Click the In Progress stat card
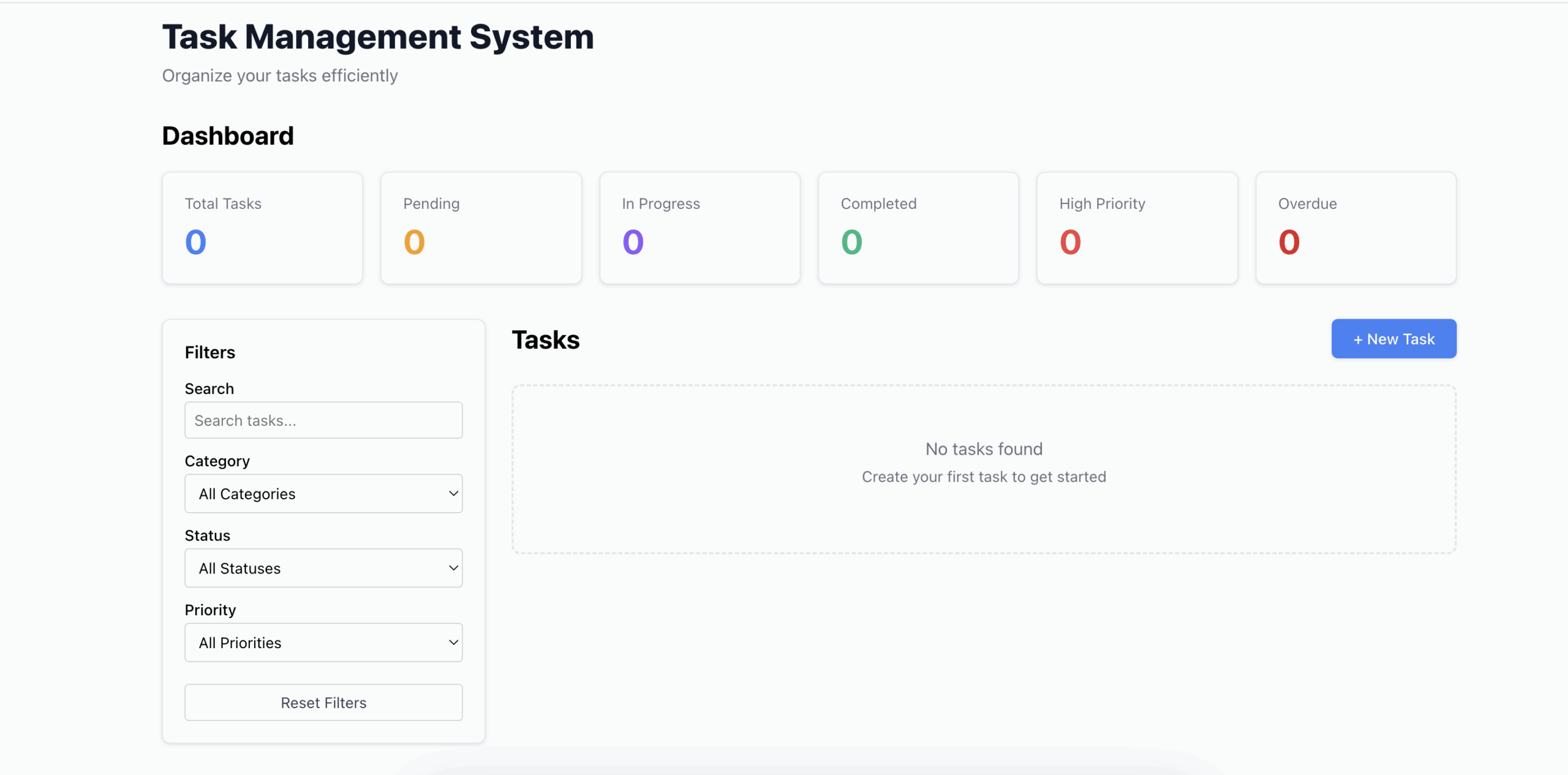This screenshot has height=775, width=1568. [699, 228]
